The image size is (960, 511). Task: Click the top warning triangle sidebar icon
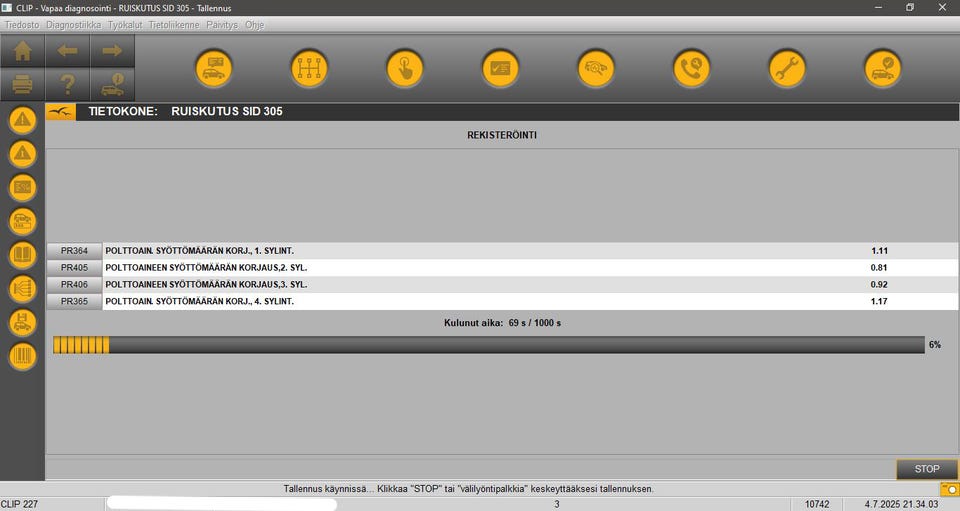pyautogui.click(x=23, y=120)
